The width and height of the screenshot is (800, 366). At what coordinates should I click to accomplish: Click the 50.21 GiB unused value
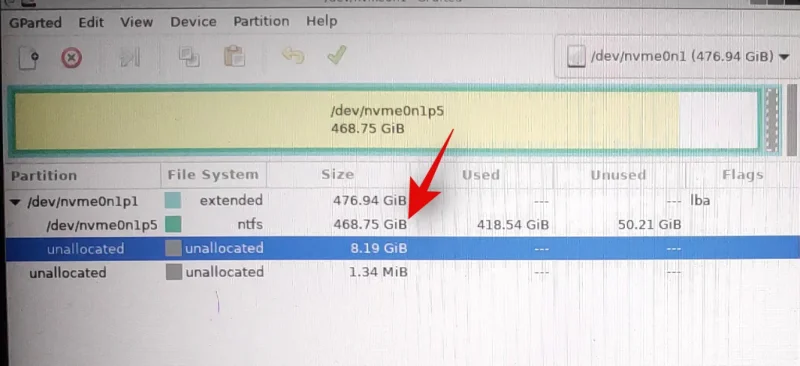649,225
